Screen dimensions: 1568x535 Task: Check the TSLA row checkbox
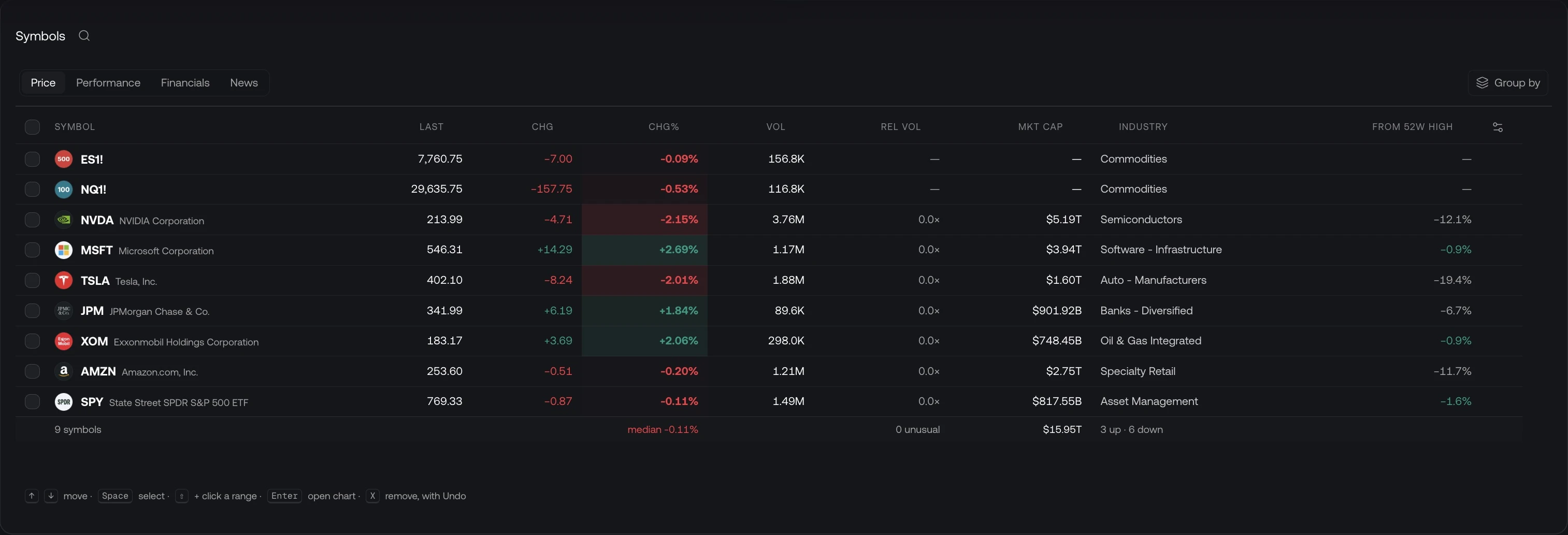click(x=32, y=281)
